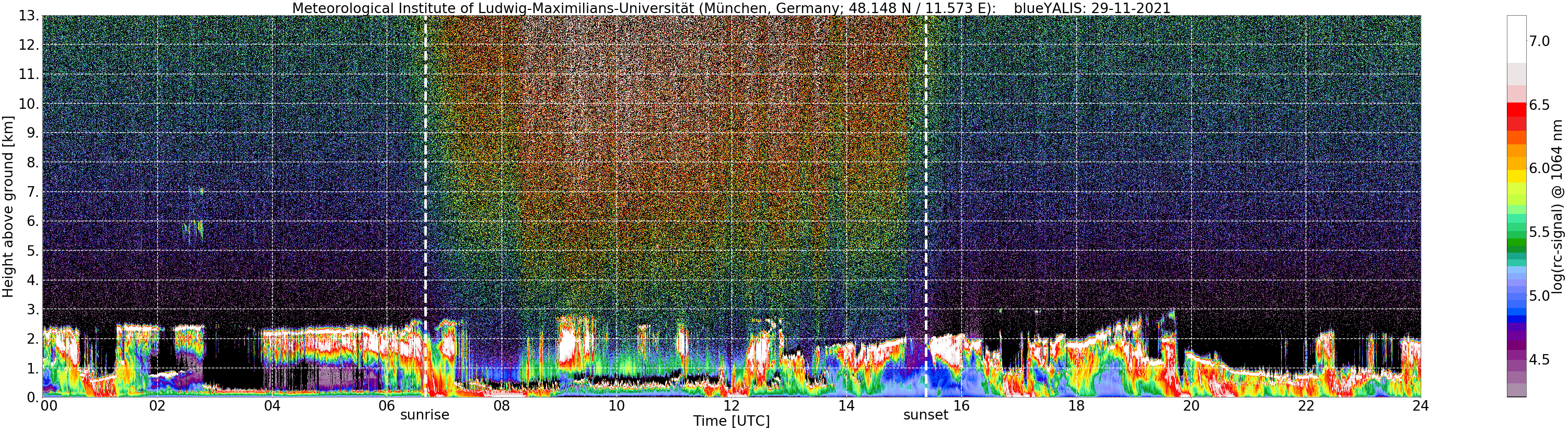Viewport: 1568px width, 431px height.
Task: Click the height axis tick label 9.
Action: pos(33,133)
